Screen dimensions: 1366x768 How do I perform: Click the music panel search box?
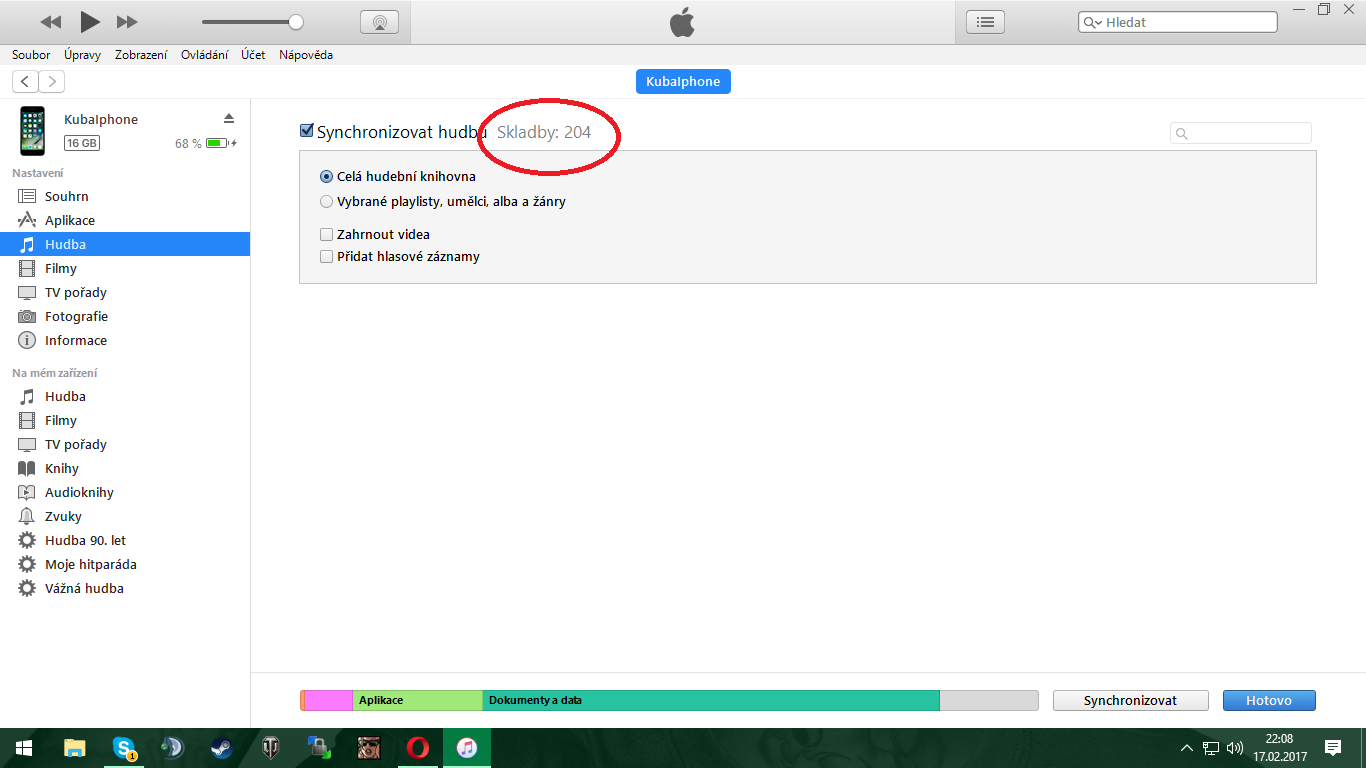pyautogui.click(x=1240, y=133)
